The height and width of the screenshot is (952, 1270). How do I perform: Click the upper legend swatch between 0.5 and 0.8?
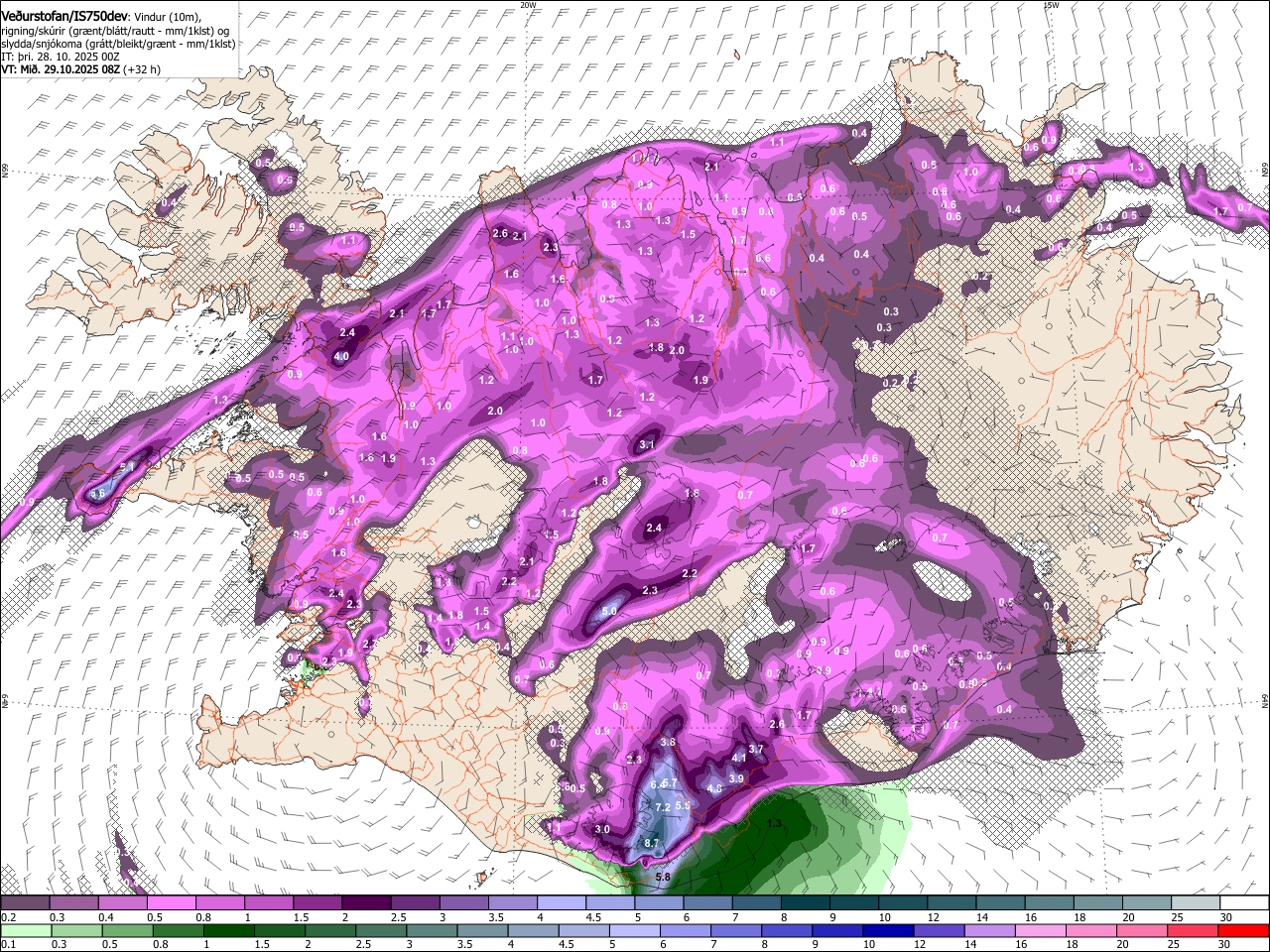point(171,903)
